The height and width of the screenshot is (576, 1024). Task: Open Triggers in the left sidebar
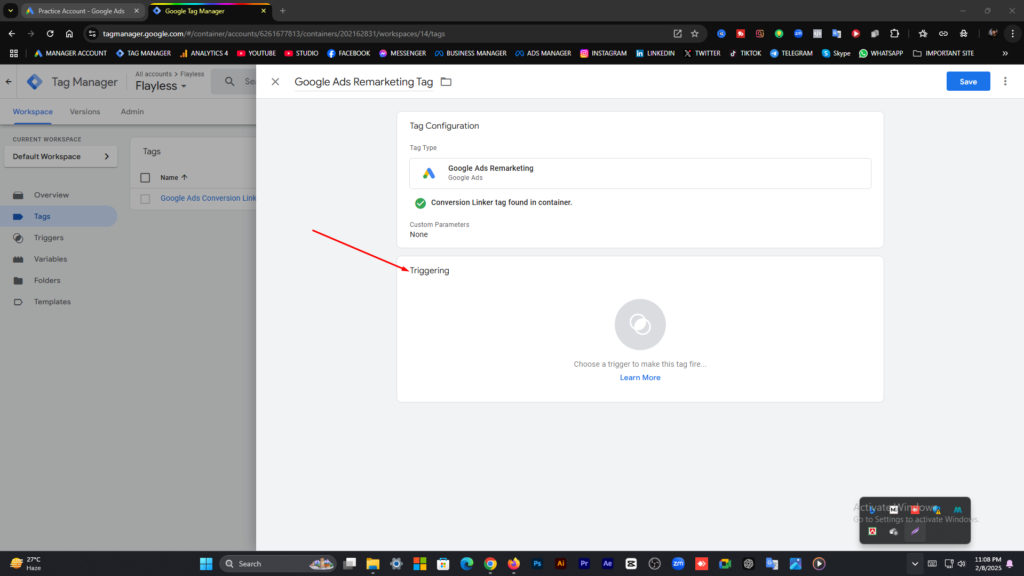point(48,238)
